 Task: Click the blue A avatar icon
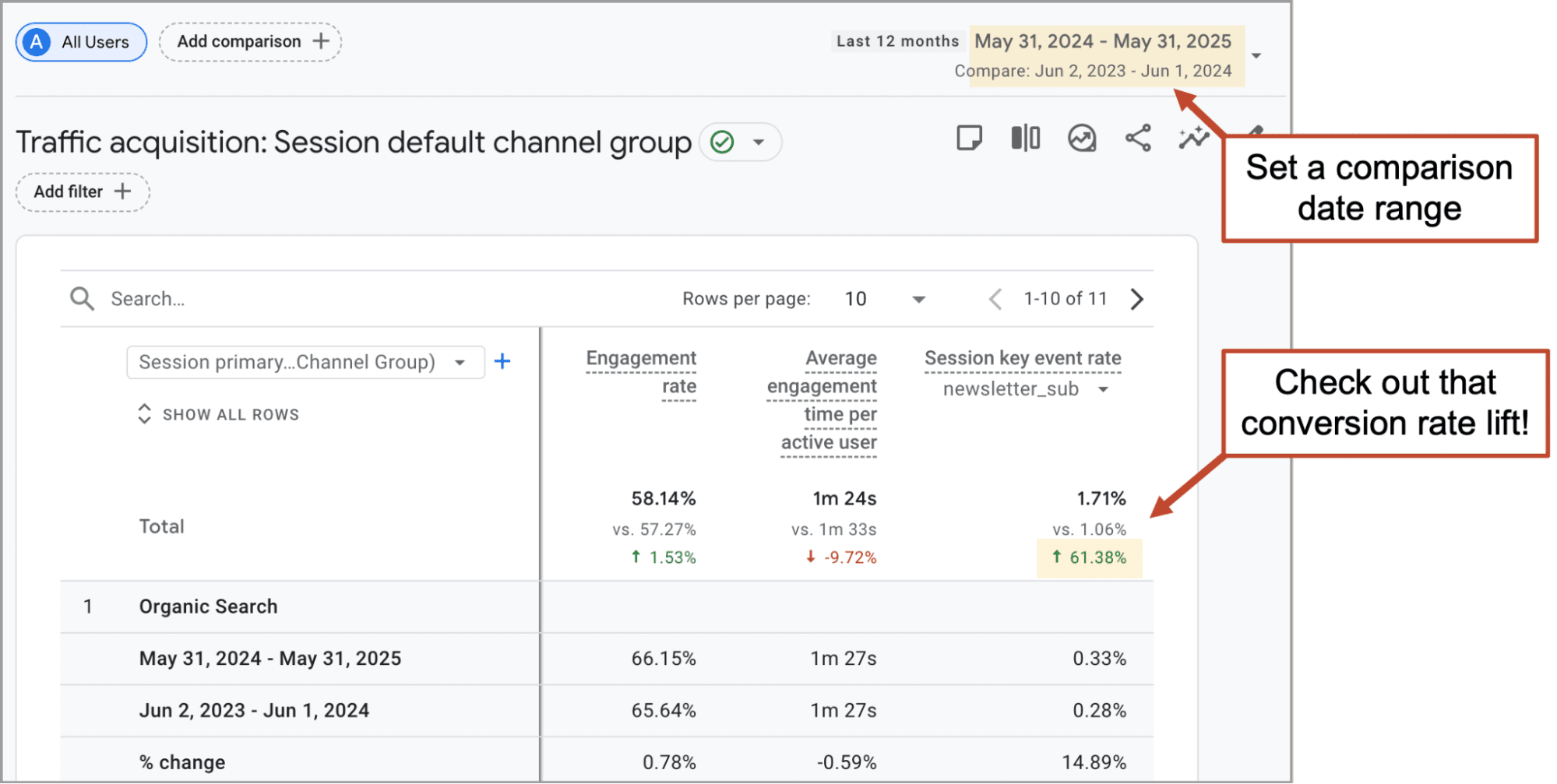pyautogui.click(x=37, y=42)
